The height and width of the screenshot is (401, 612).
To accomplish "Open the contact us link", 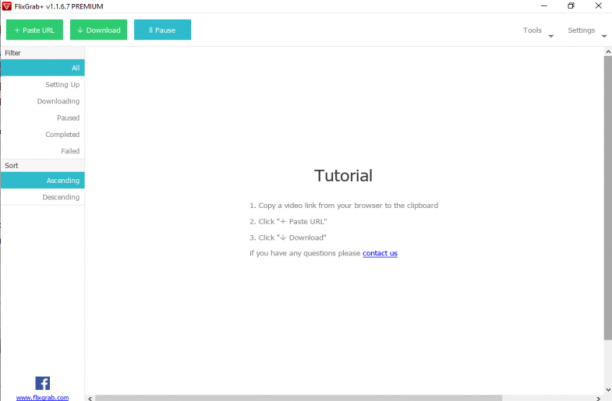I will (380, 253).
